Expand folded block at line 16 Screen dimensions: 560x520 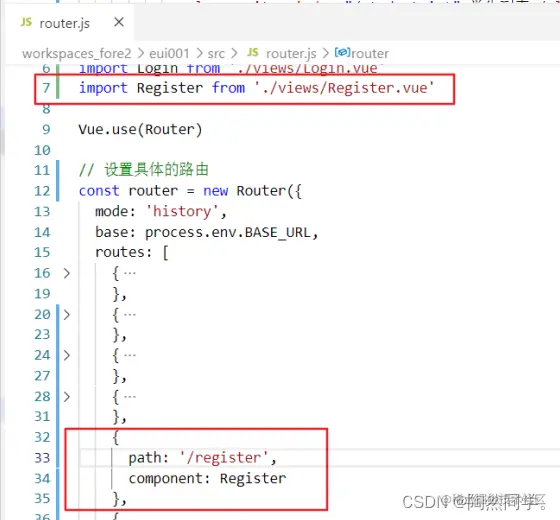click(66, 274)
